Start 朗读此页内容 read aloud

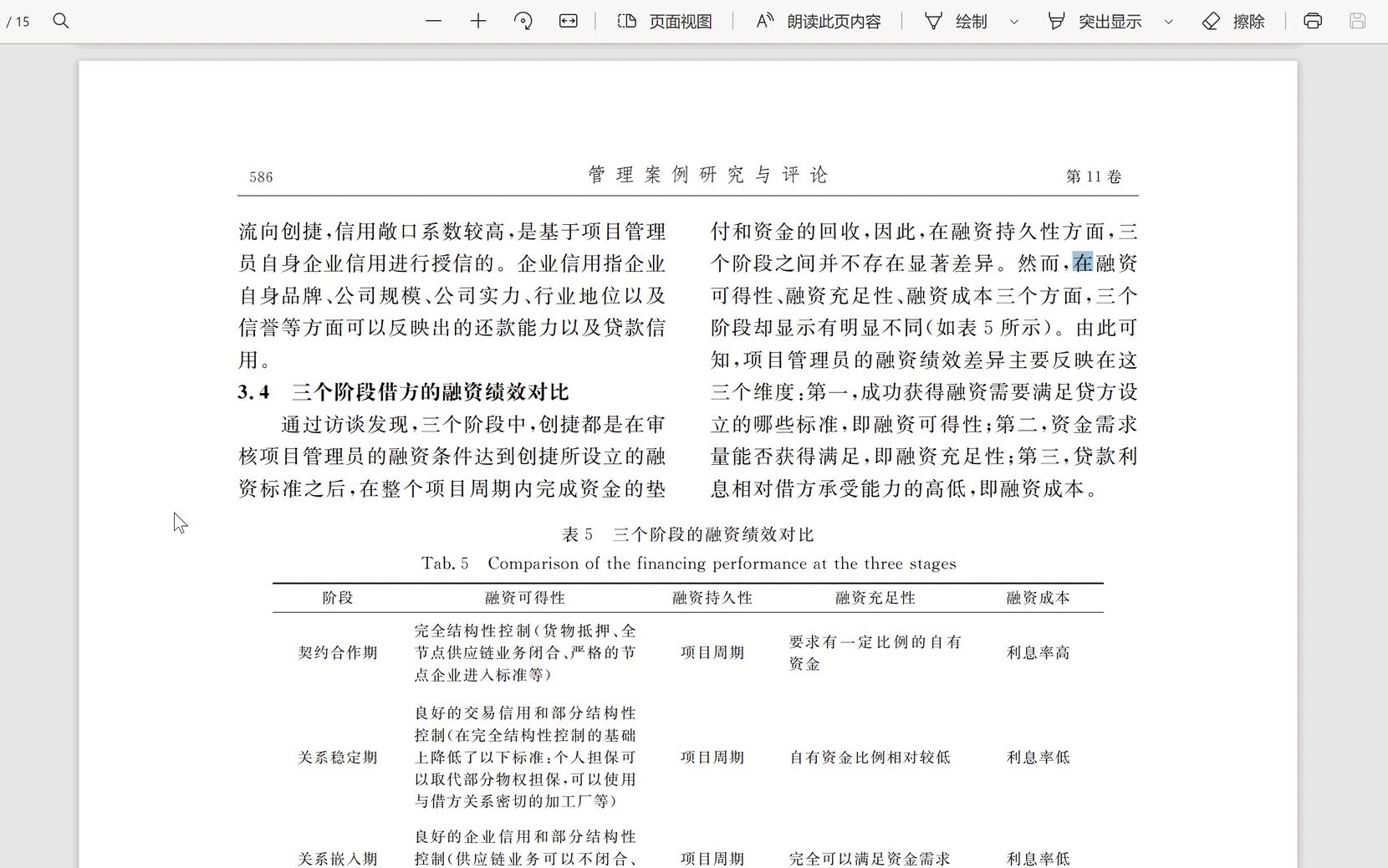(x=817, y=22)
